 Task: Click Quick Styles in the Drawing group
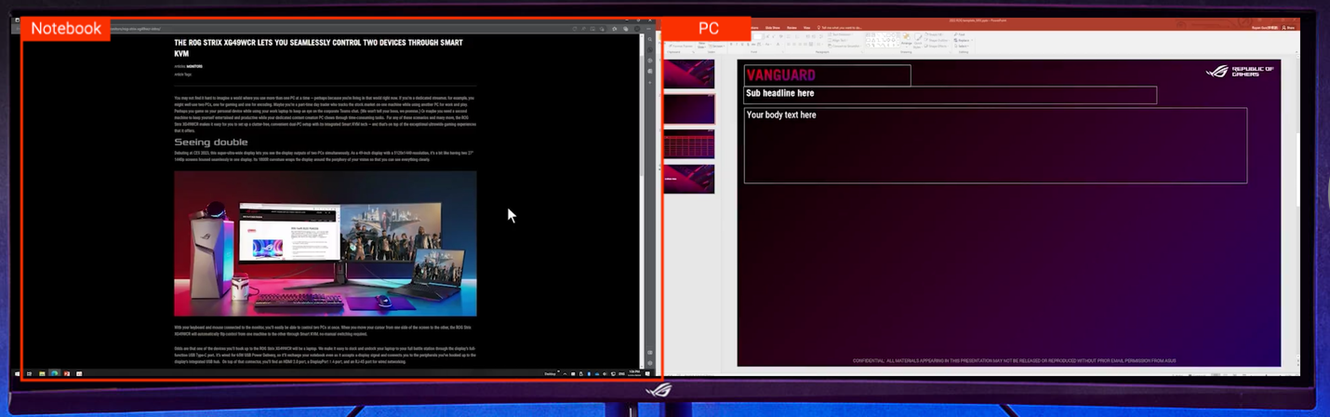918,40
